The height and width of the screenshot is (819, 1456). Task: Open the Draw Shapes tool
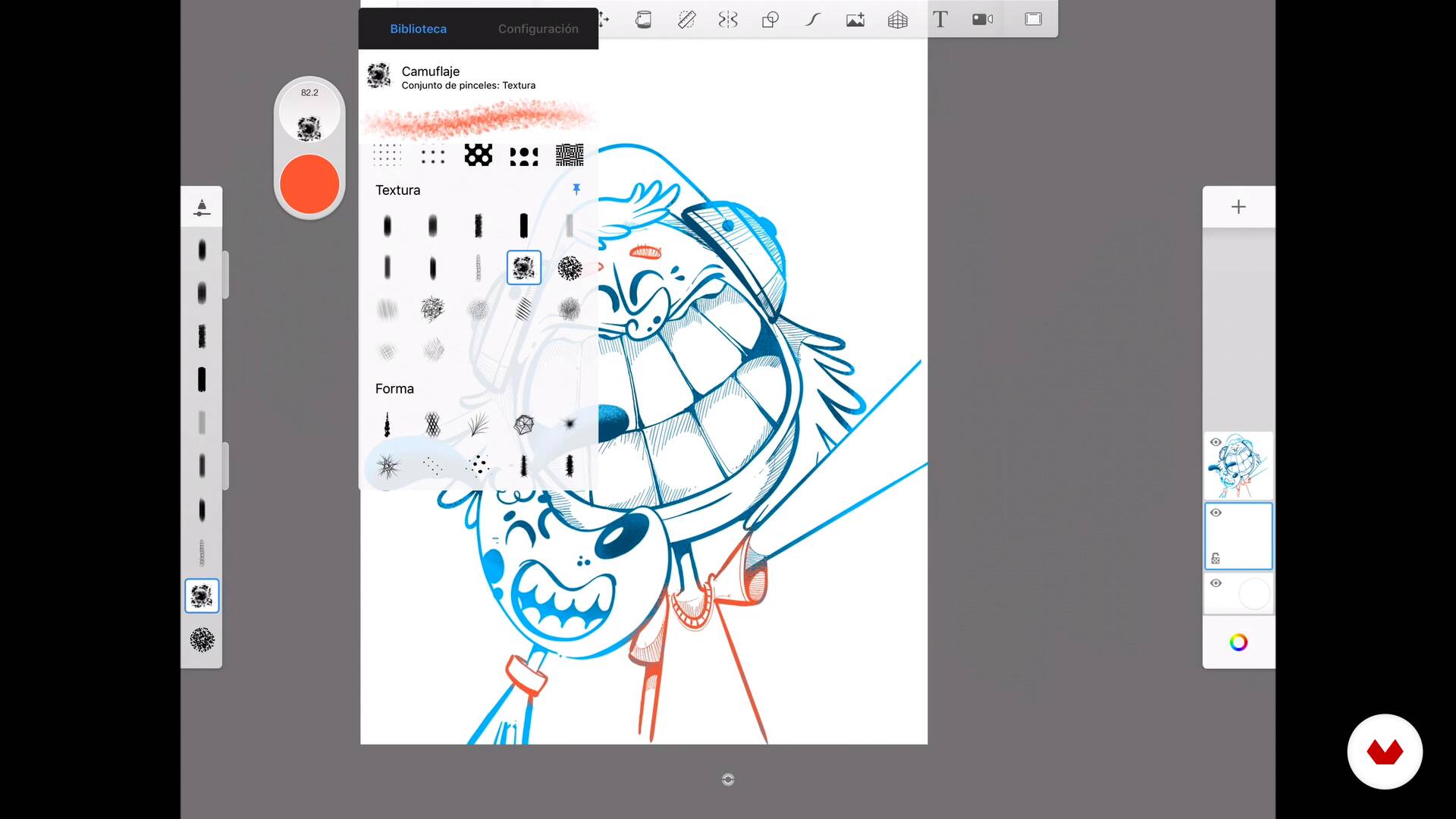tap(770, 20)
